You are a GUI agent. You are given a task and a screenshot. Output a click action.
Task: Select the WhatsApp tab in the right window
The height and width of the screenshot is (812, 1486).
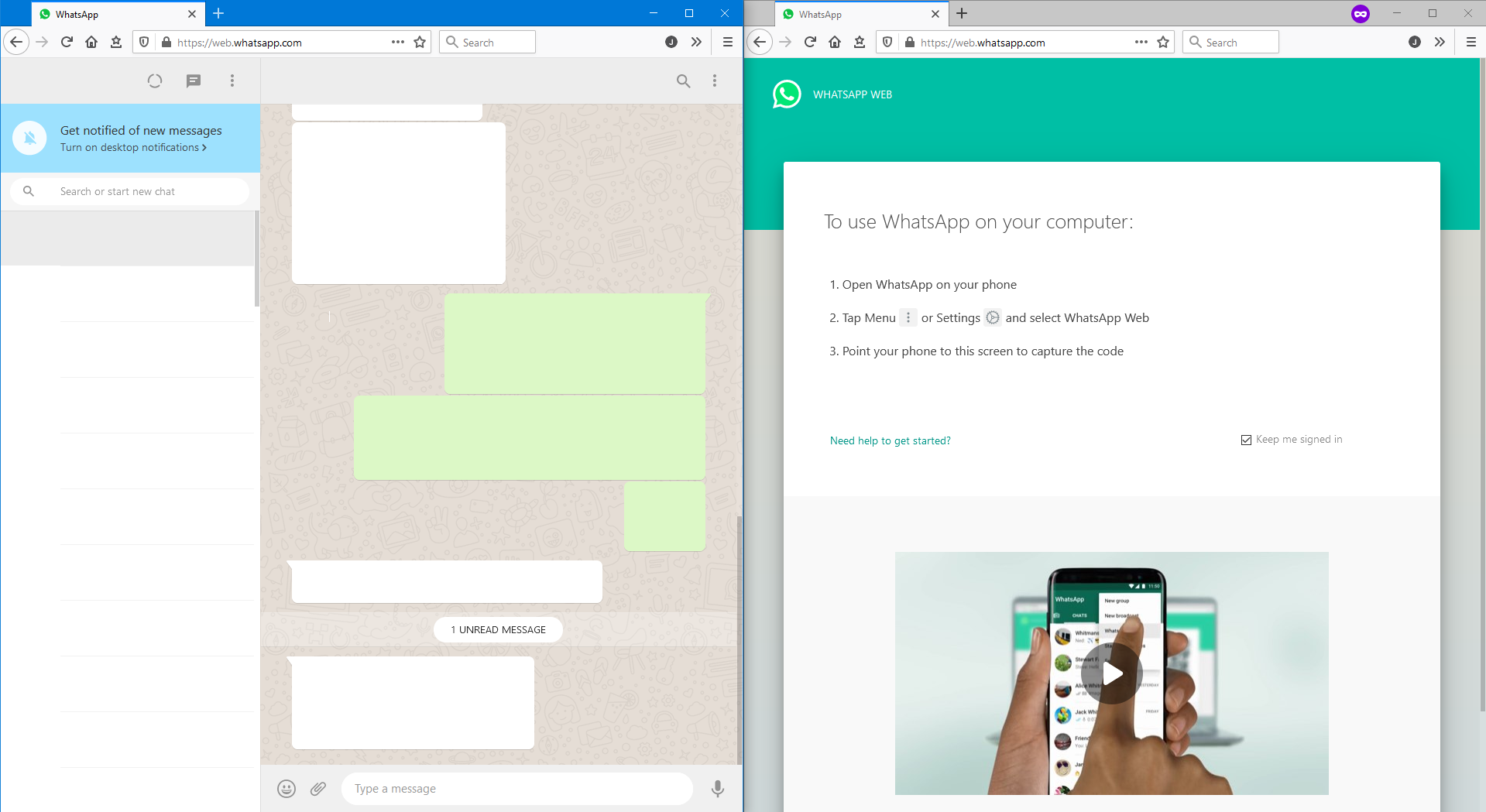pyautogui.click(x=852, y=14)
